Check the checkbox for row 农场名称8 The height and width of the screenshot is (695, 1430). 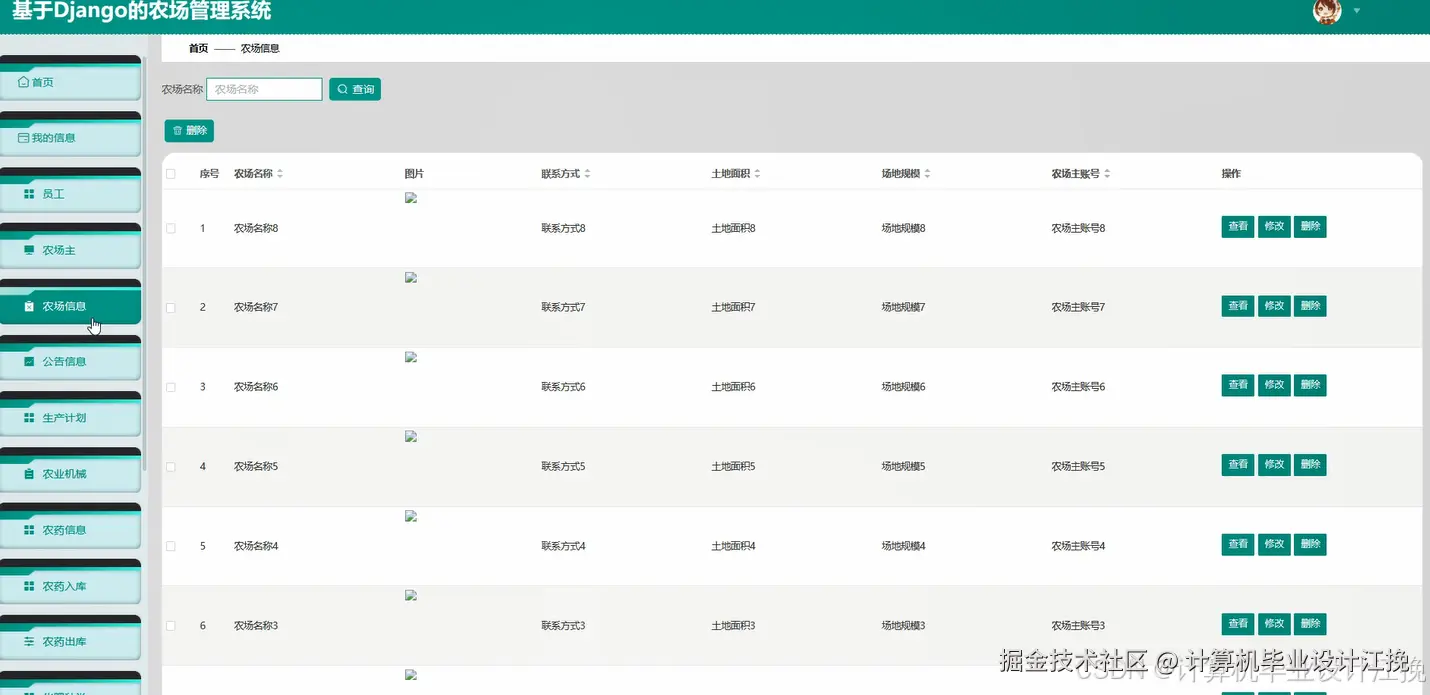pos(171,228)
